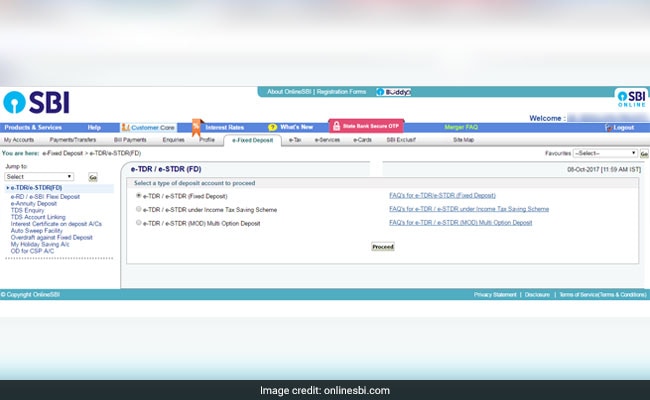Screen dimensions: 650x400
Task: Click the Copyright OnlineSBI footer text
Action: (30, 295)
